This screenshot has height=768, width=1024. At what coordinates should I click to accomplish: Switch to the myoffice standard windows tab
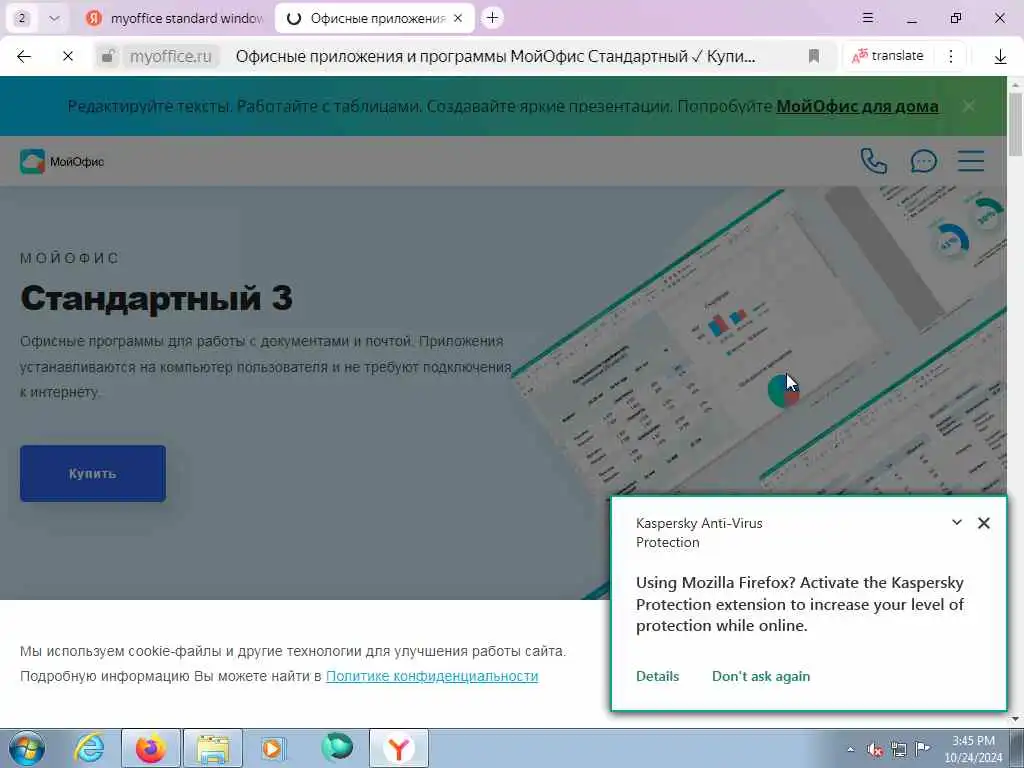tap(174, 18)
